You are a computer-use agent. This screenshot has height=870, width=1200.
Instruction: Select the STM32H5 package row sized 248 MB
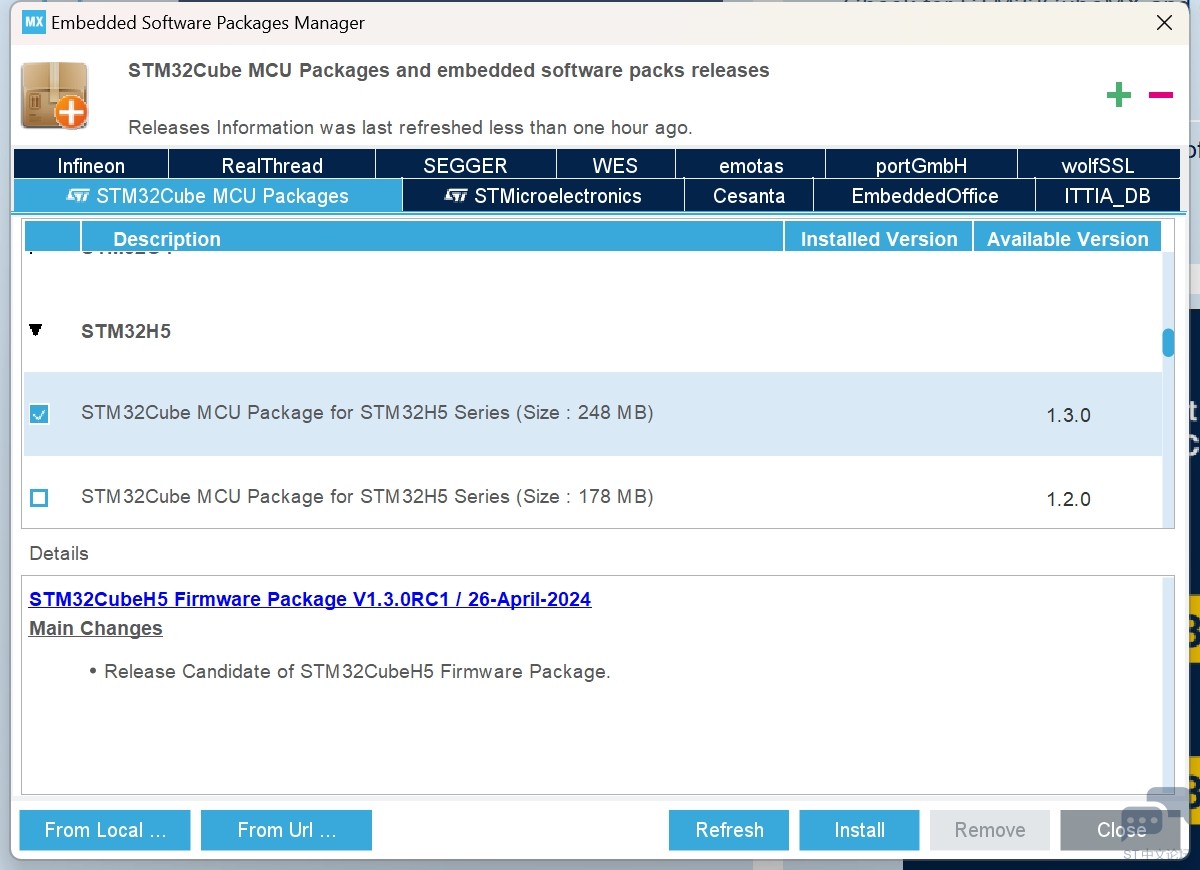(x=593, y=414)
